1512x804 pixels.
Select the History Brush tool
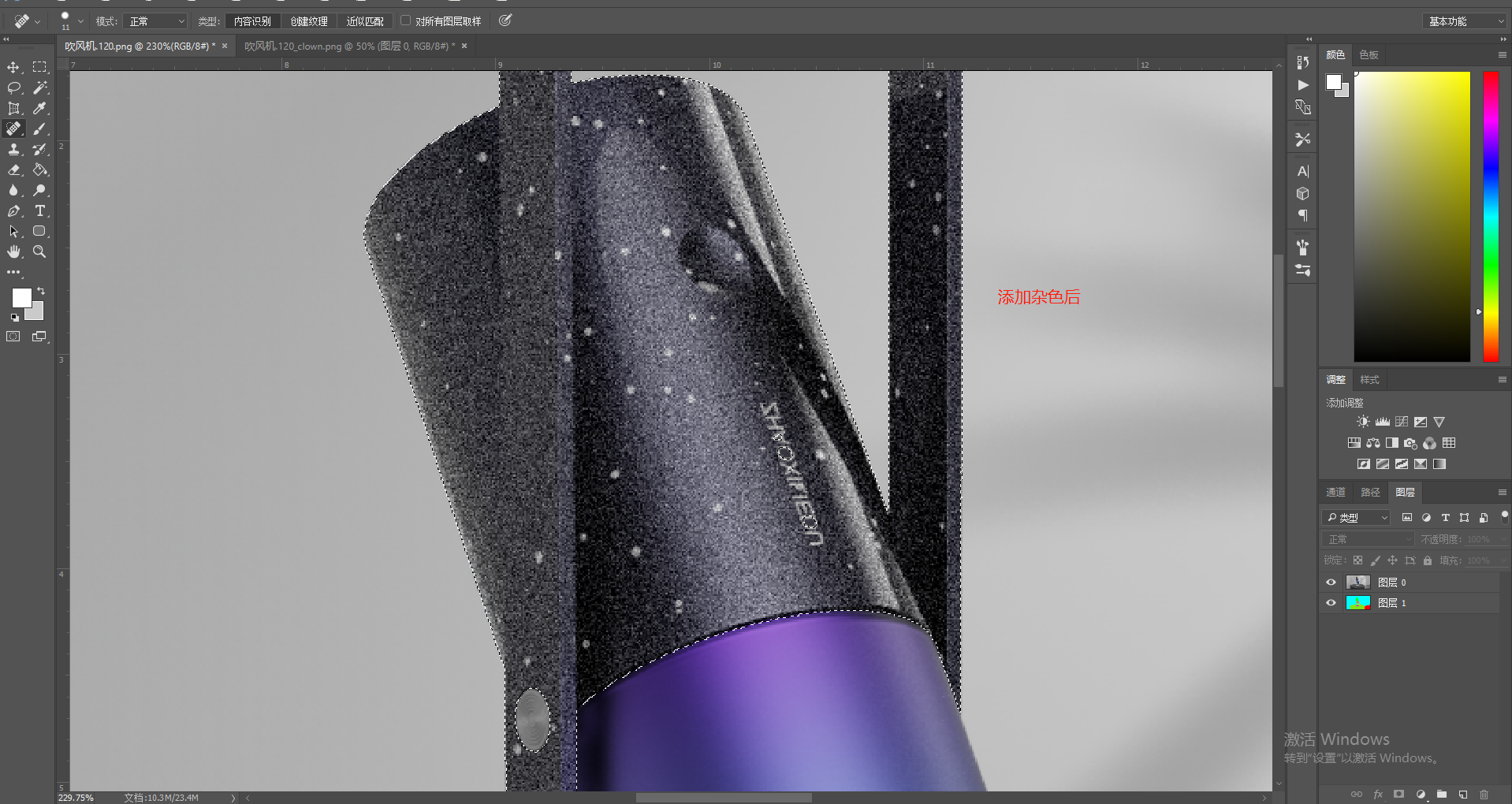point(39,150)
